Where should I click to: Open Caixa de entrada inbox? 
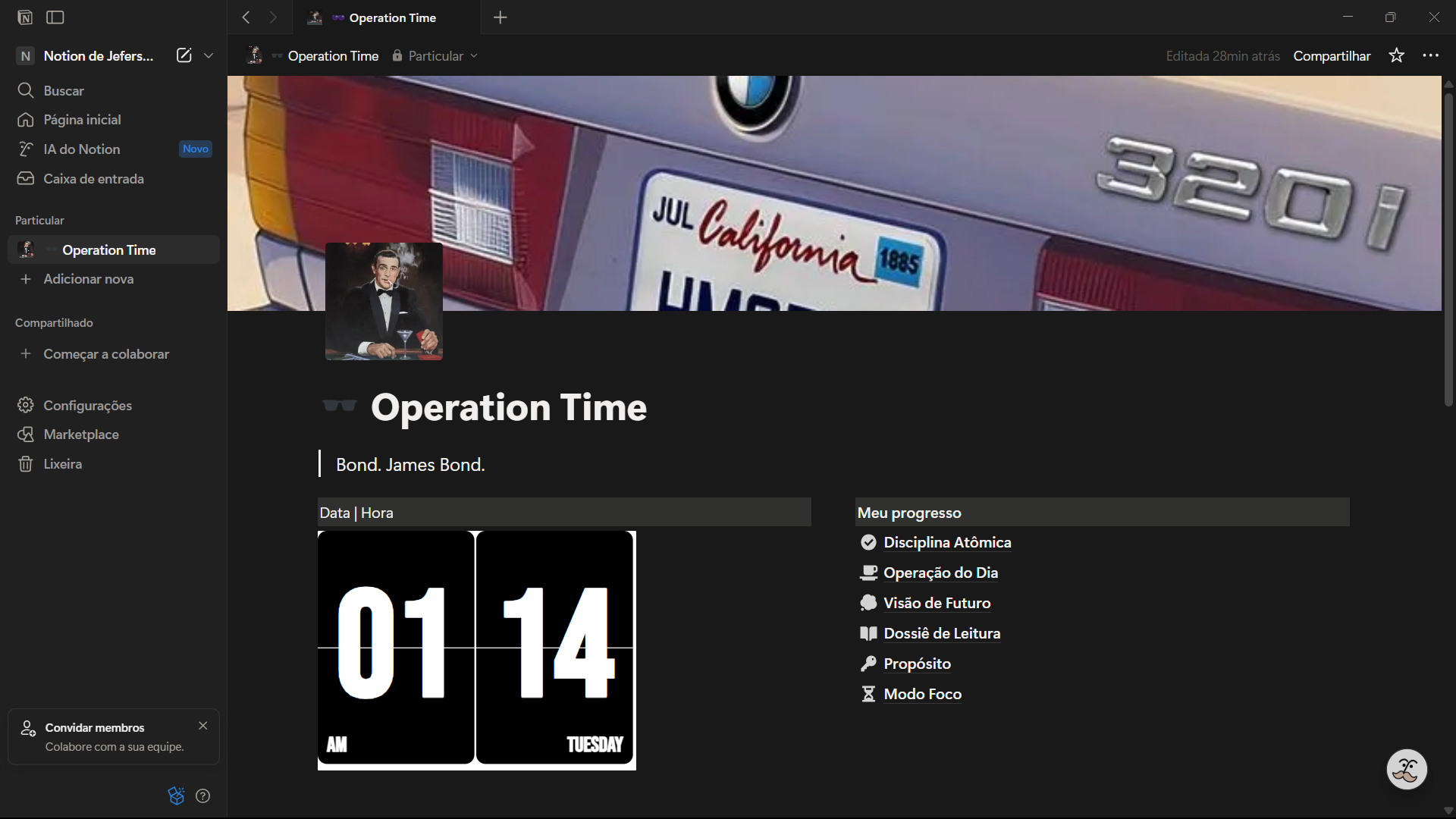93,179
